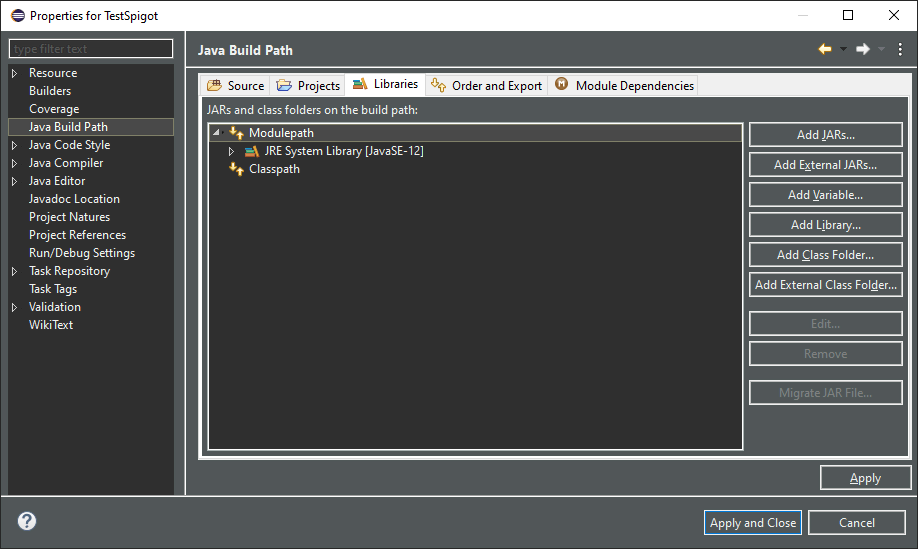
Task: Click Add External Class Folder... button
Action: [x=825, y=284]
